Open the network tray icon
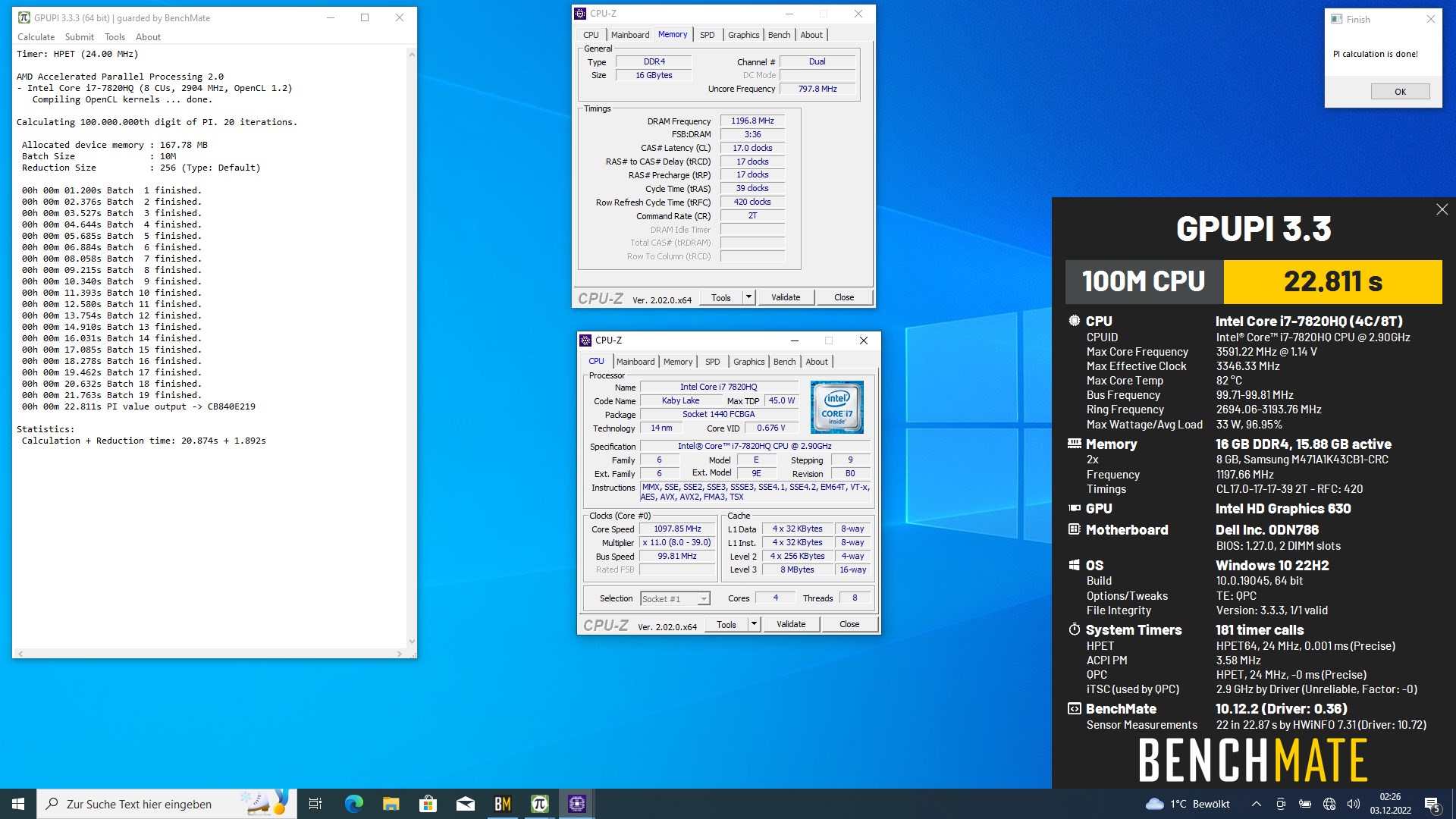 pyautogui.click(x=1329, y=804)
